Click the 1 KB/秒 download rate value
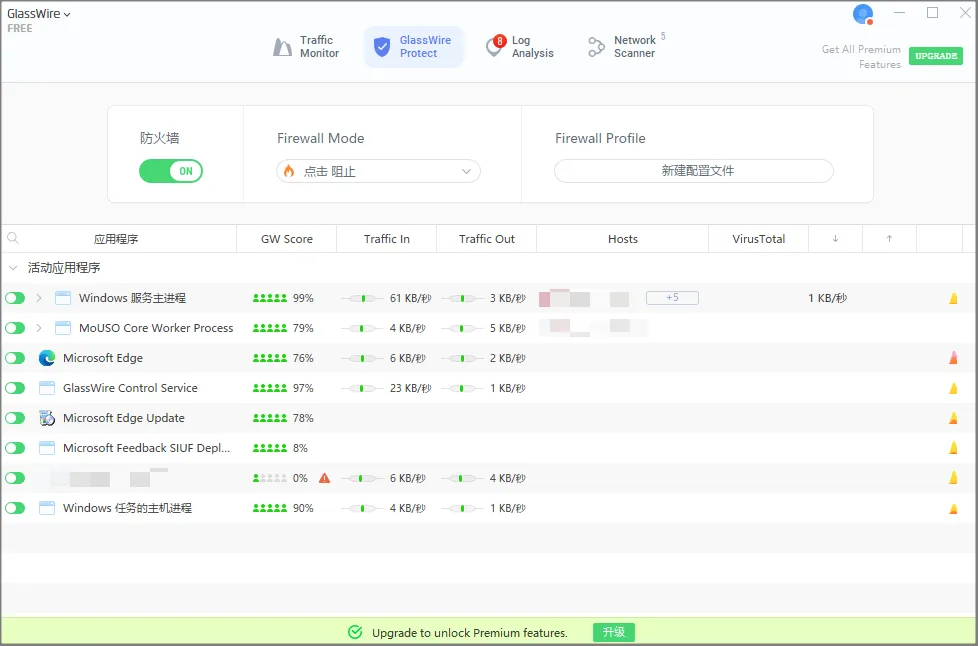978x646 pixels. click(x=828, y=298)
